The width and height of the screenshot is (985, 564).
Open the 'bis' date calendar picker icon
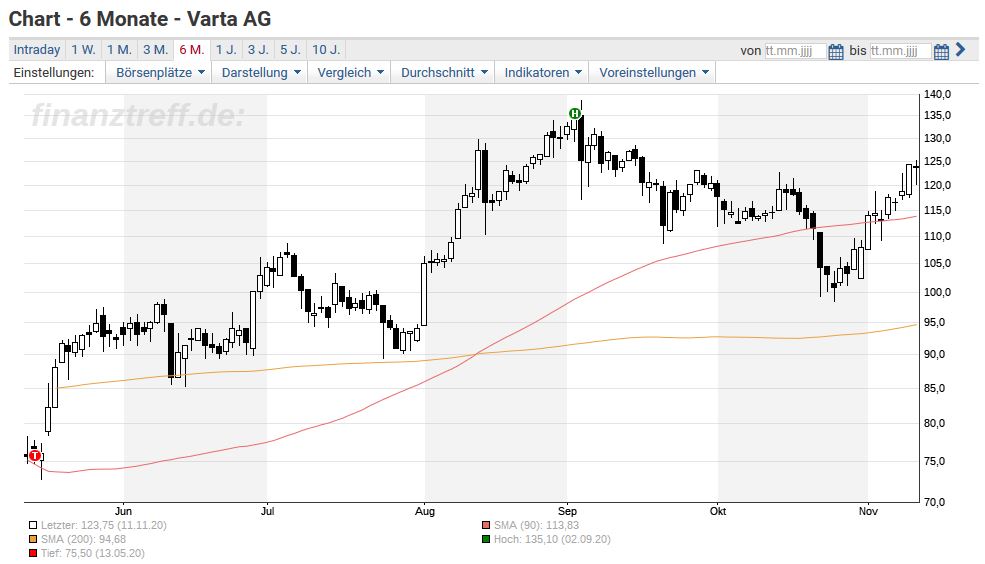941,51
